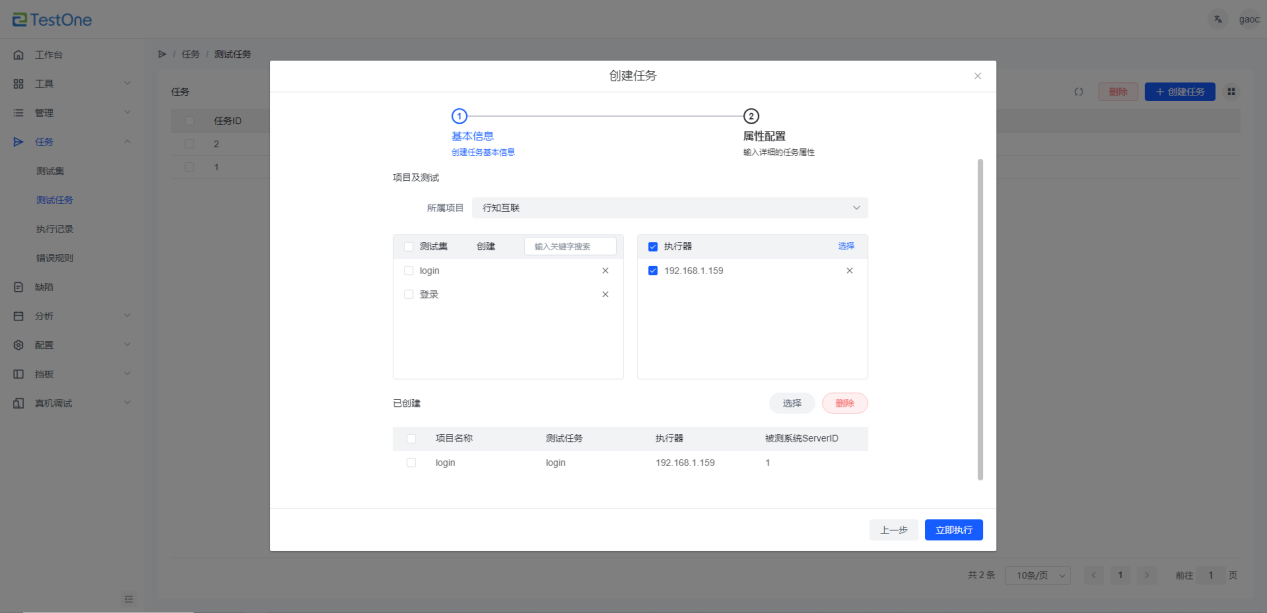The height and width of the screenshot is (613, 1267).
Task: Check the task 2 row checkbox in background
Action: coord(189,144)
